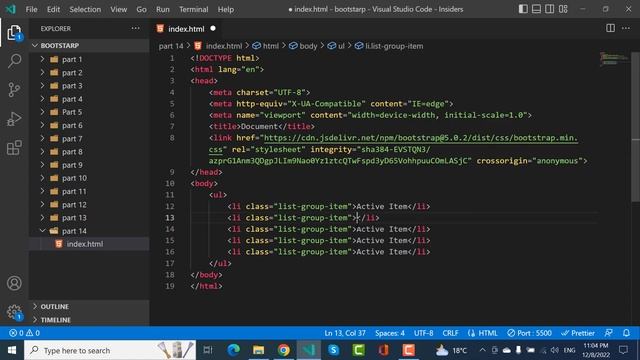This screenshot has width=640, height=360.
Task: Open the Help menu
Action: pos(226,9)
